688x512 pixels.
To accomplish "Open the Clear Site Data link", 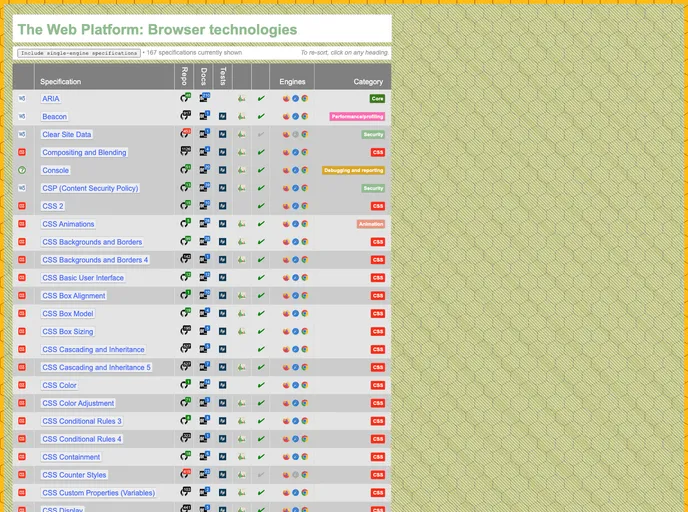I will 67,135.
